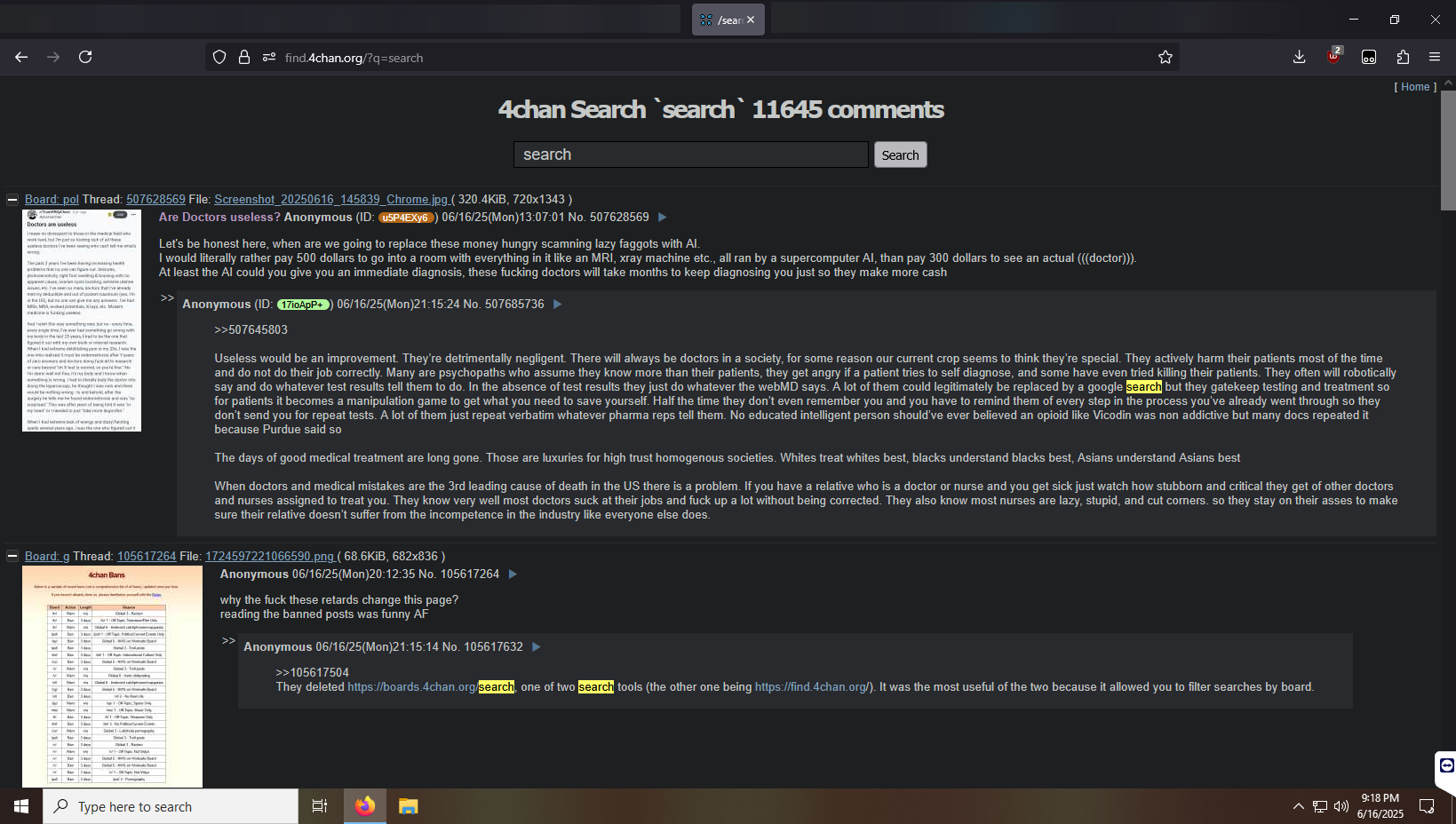Screen dimensions: 1456x824
Task: Open the Board: g link
Action: (x=47, y=557)
